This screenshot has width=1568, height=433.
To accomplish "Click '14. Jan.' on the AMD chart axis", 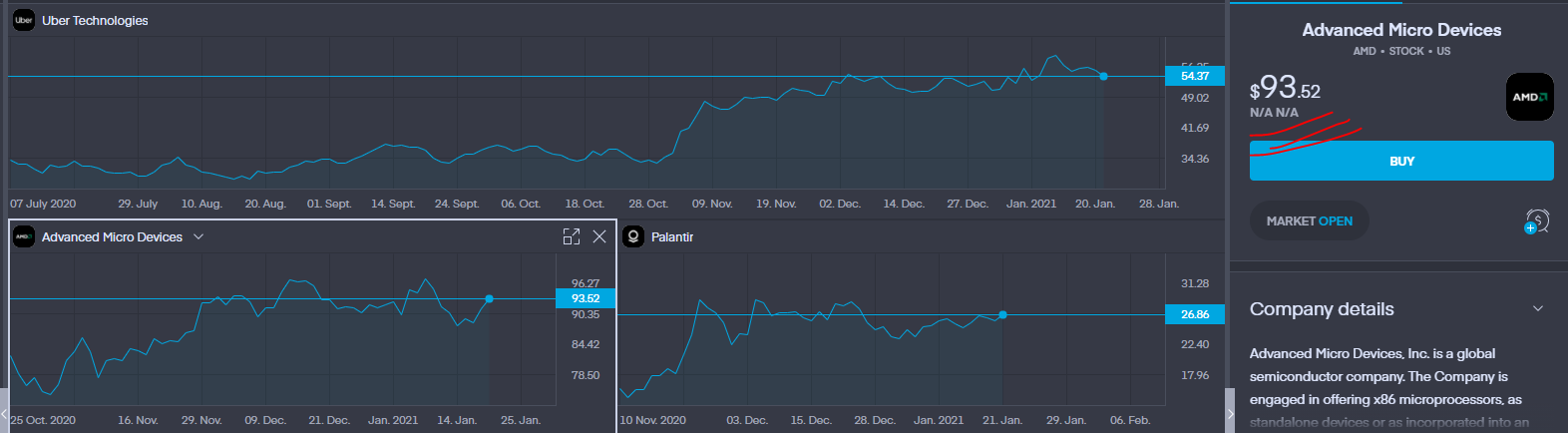I will pyautogui.click(x=457, y=420).
